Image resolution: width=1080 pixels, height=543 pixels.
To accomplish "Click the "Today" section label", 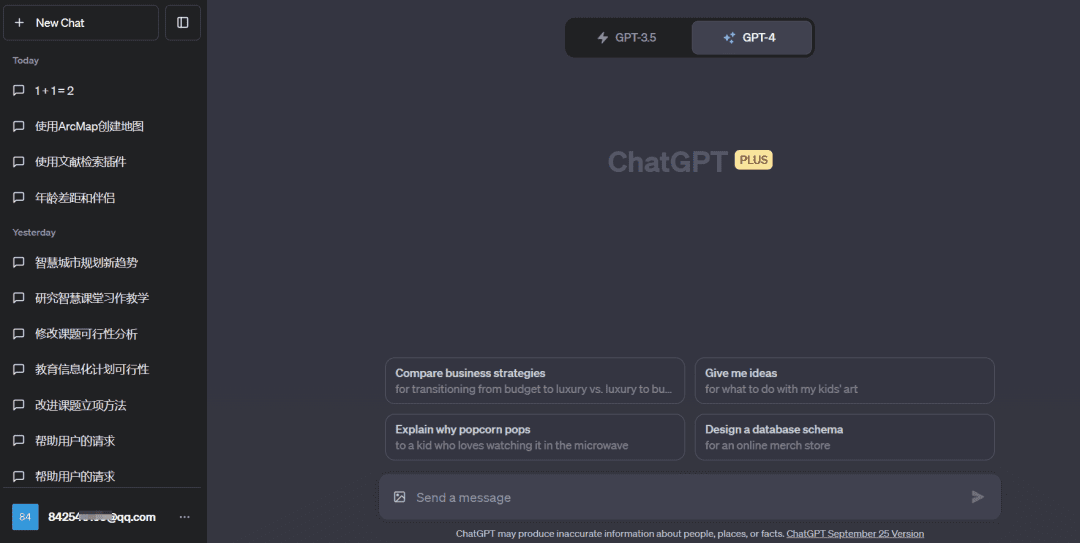I will point(25,61).
